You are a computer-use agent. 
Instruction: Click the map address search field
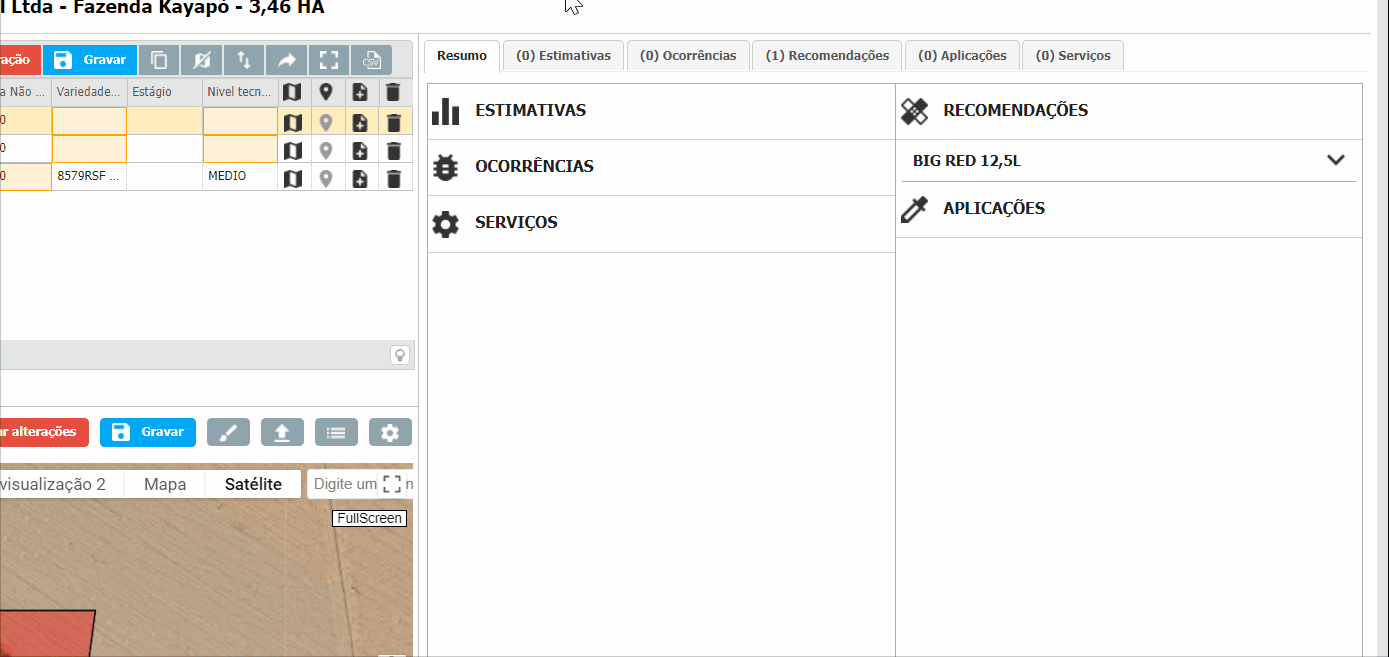pyautogui.click(x=346, y=484)
